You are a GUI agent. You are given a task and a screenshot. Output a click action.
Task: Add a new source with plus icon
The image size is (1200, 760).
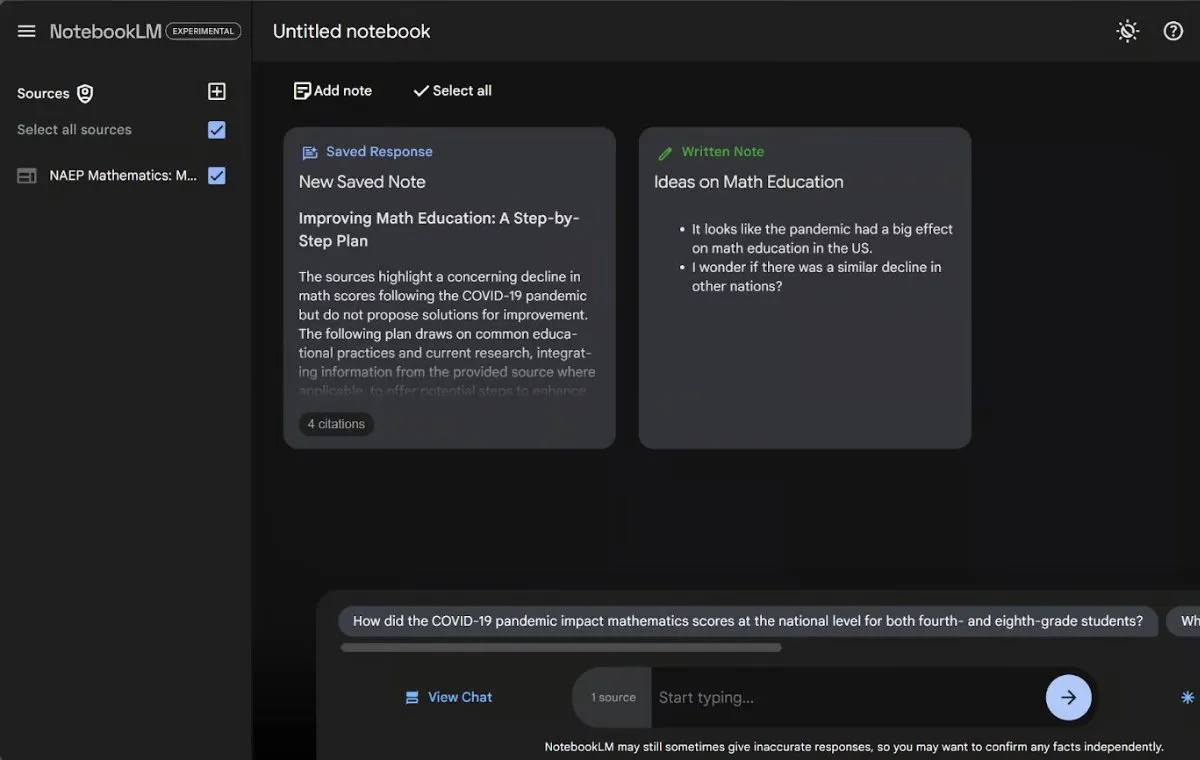(x=216, y=92)
